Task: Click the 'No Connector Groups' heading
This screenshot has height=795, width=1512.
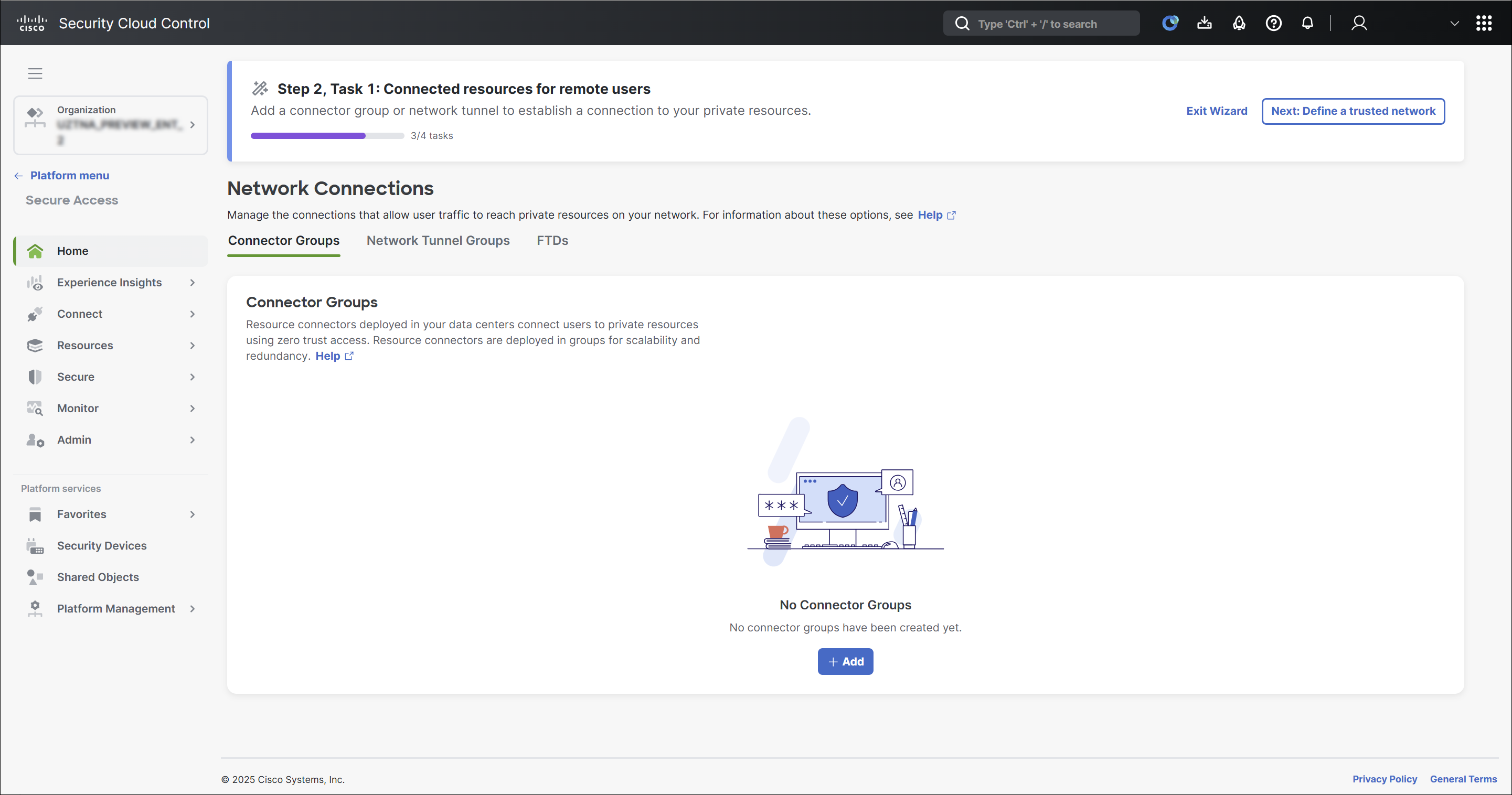Action: (845, 605)
